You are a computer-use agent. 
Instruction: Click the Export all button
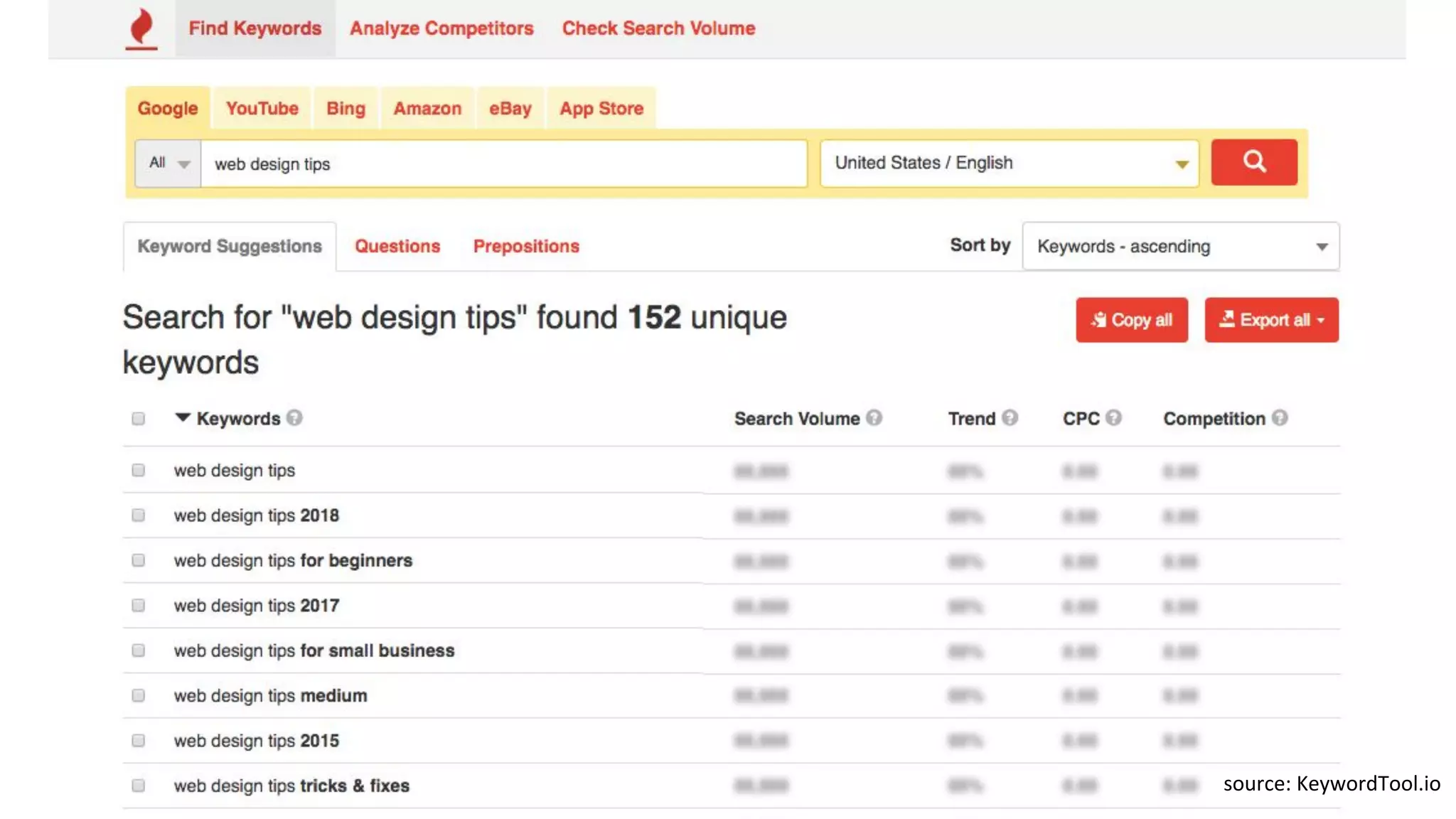1271,320
